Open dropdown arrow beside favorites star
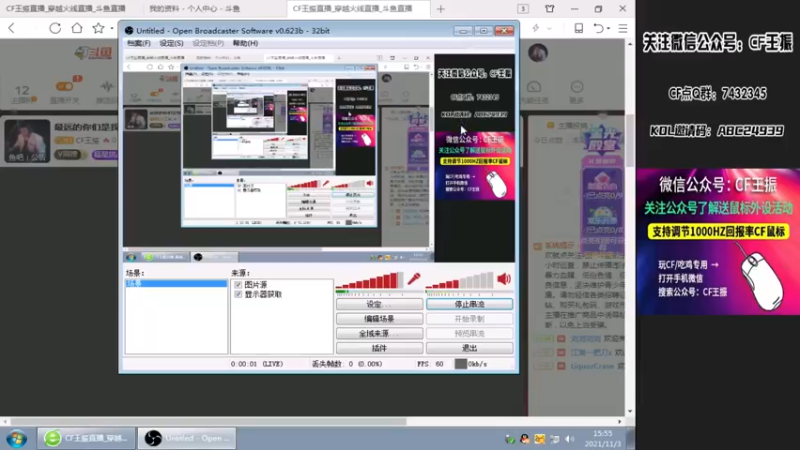The width and height of the screenshot is (800, 450). 112,29
